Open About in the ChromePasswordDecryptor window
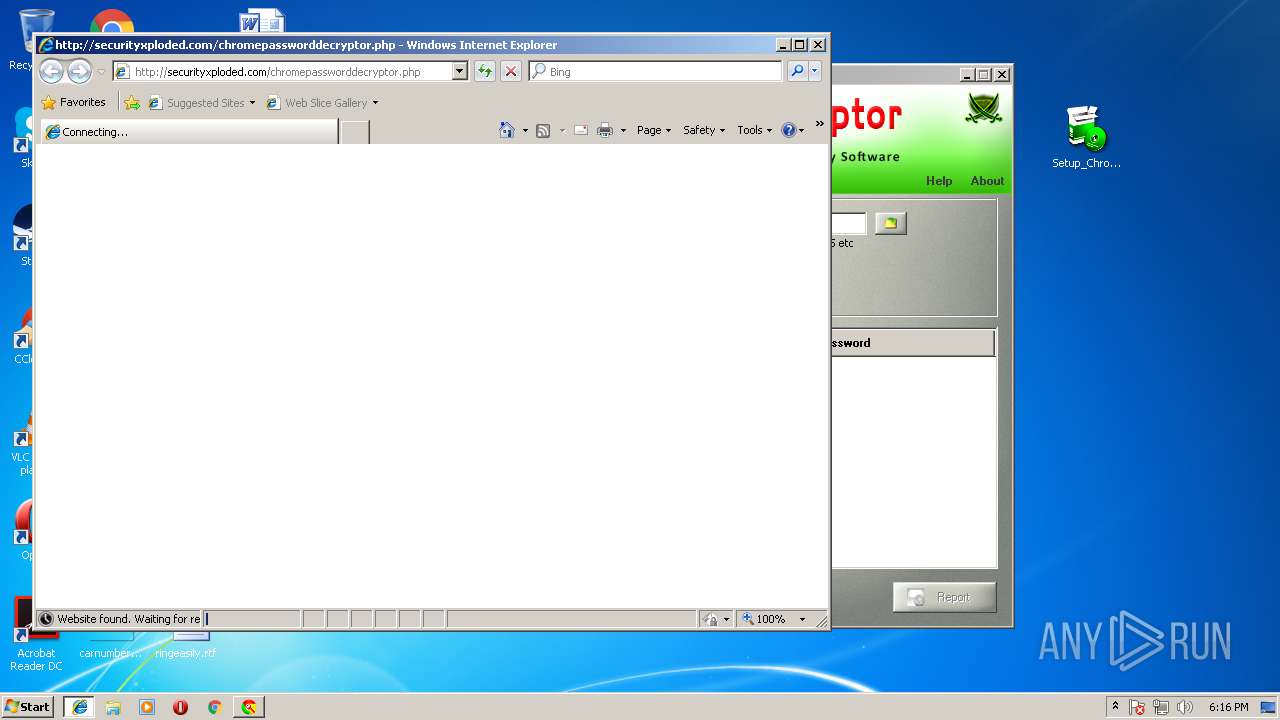Screen dimensions: 1280x720 (x=987, y=181)
